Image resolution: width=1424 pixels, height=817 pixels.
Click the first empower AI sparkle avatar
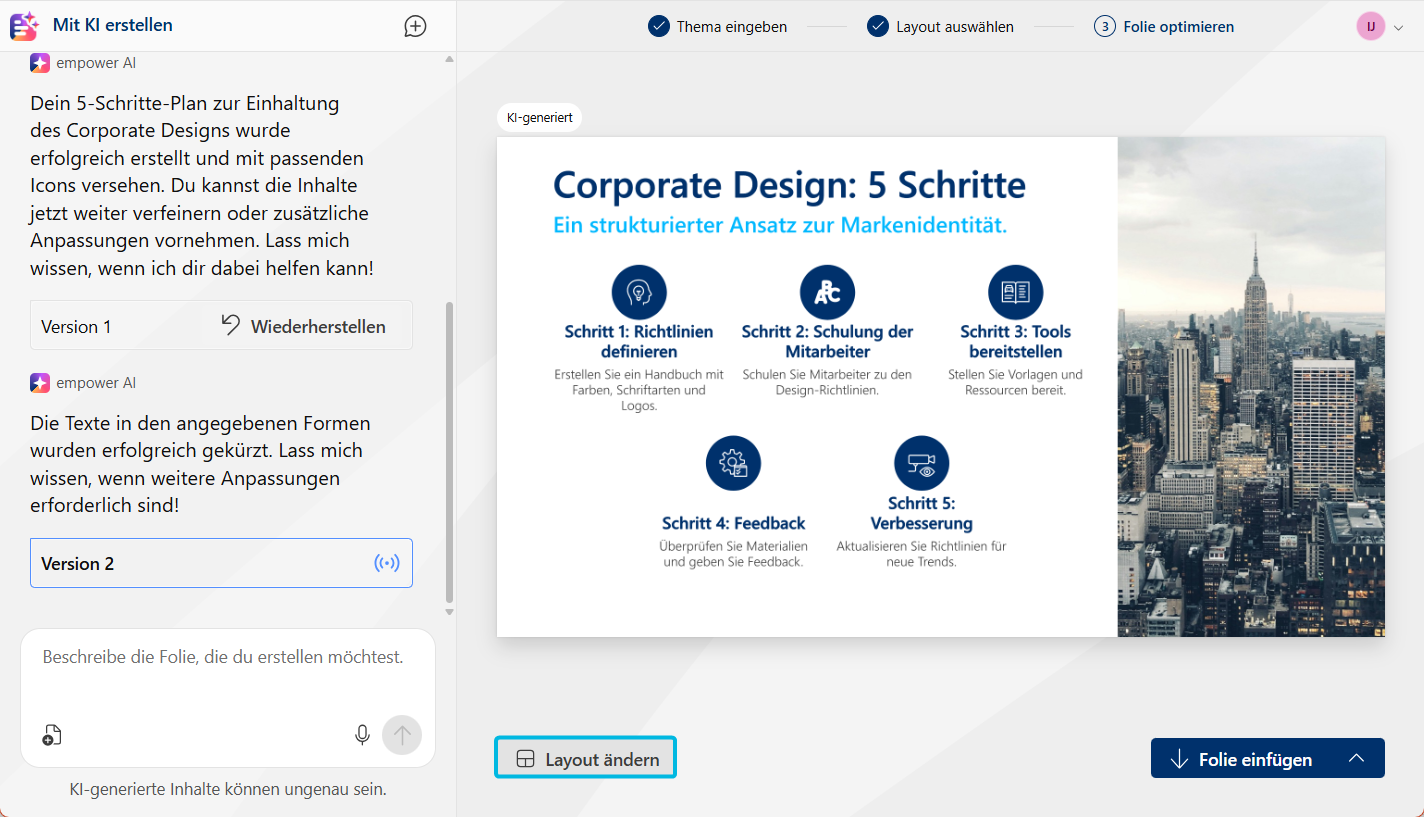point(40,63)
